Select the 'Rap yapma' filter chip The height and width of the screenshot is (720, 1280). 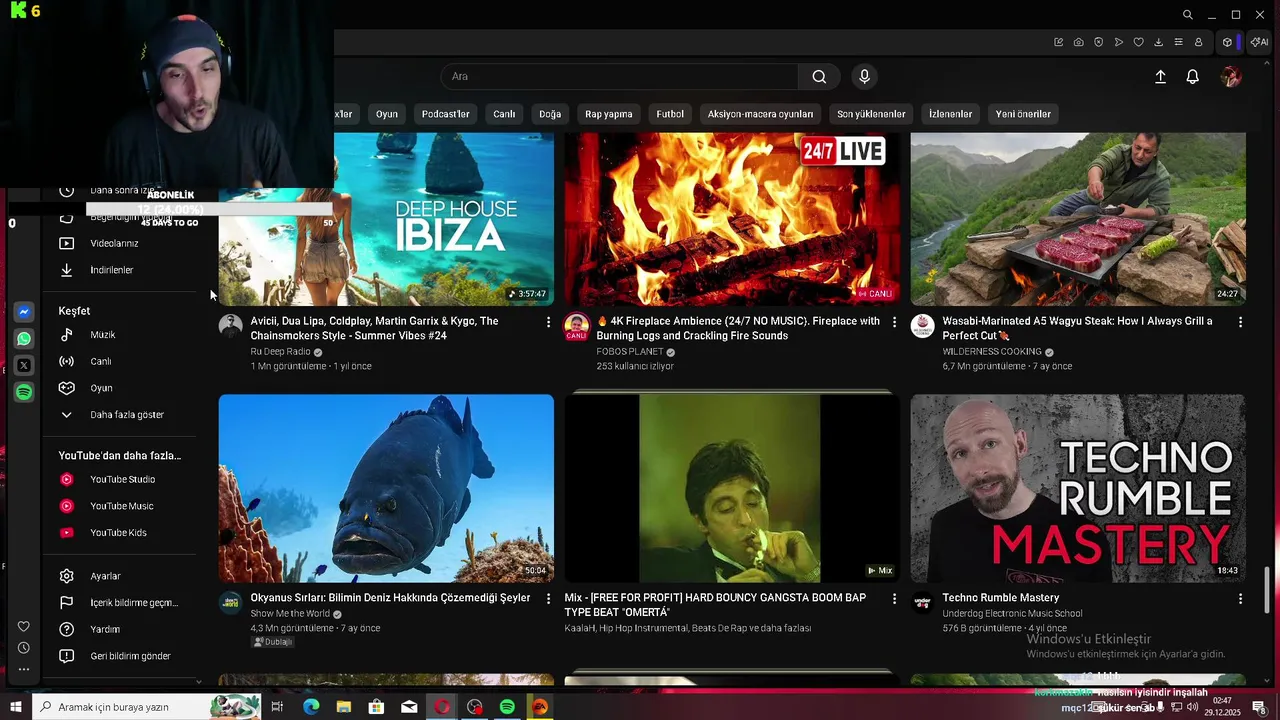point(609,114)
